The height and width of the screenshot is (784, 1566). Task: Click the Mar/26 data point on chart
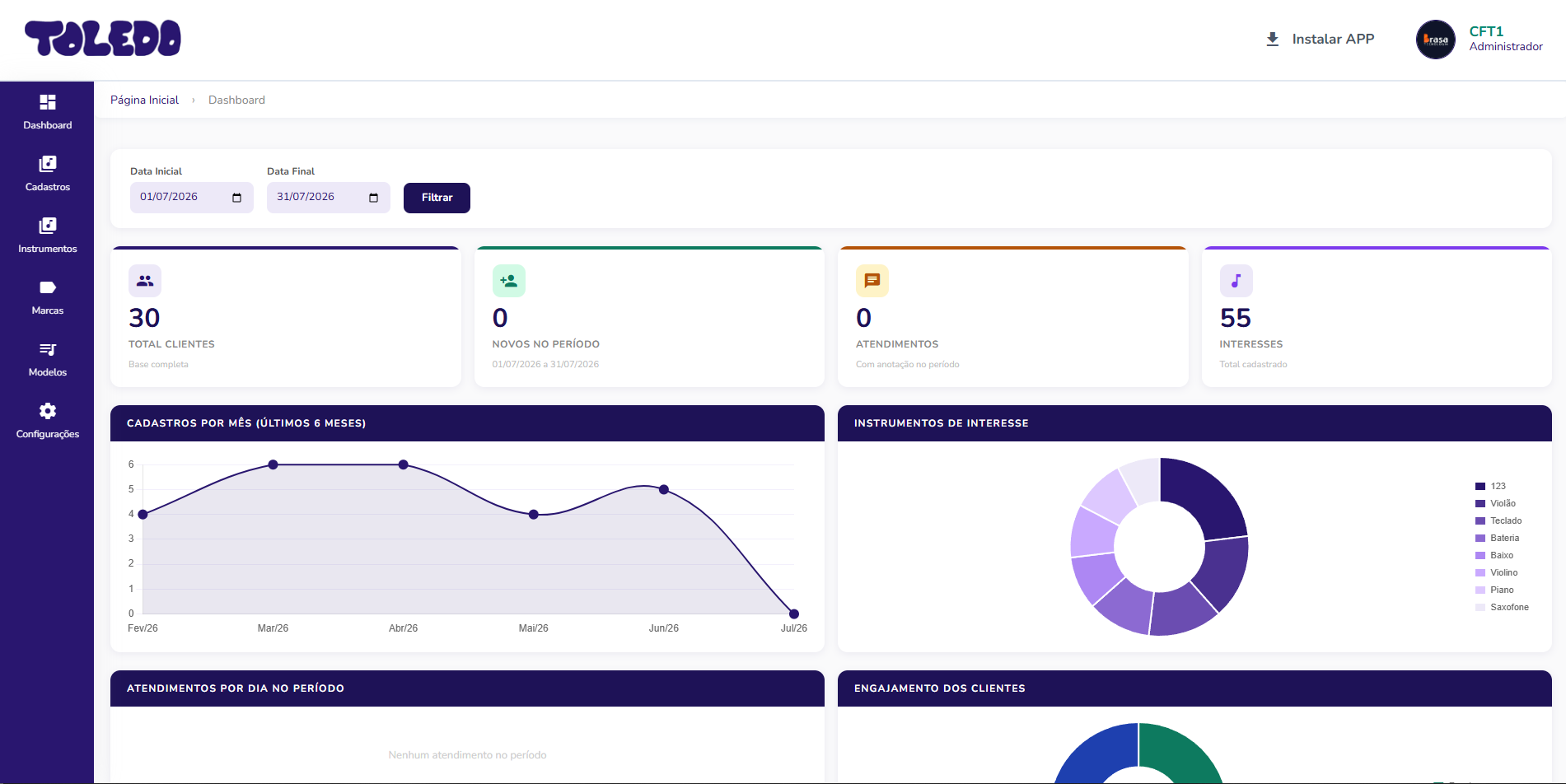[x=273, y=464]
